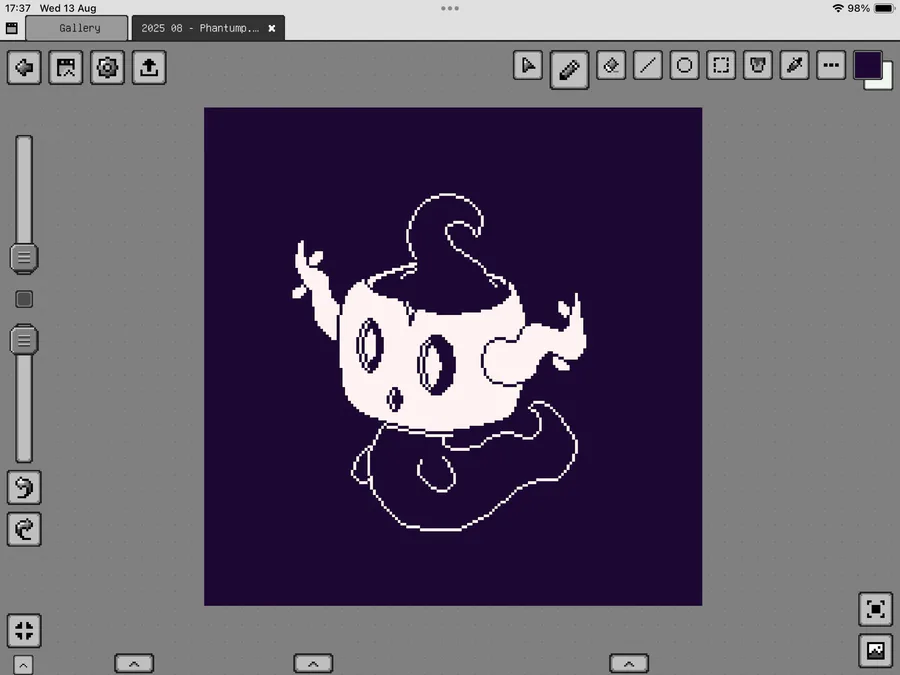Tap the fit canvas to screen icon

pos(876,609)
